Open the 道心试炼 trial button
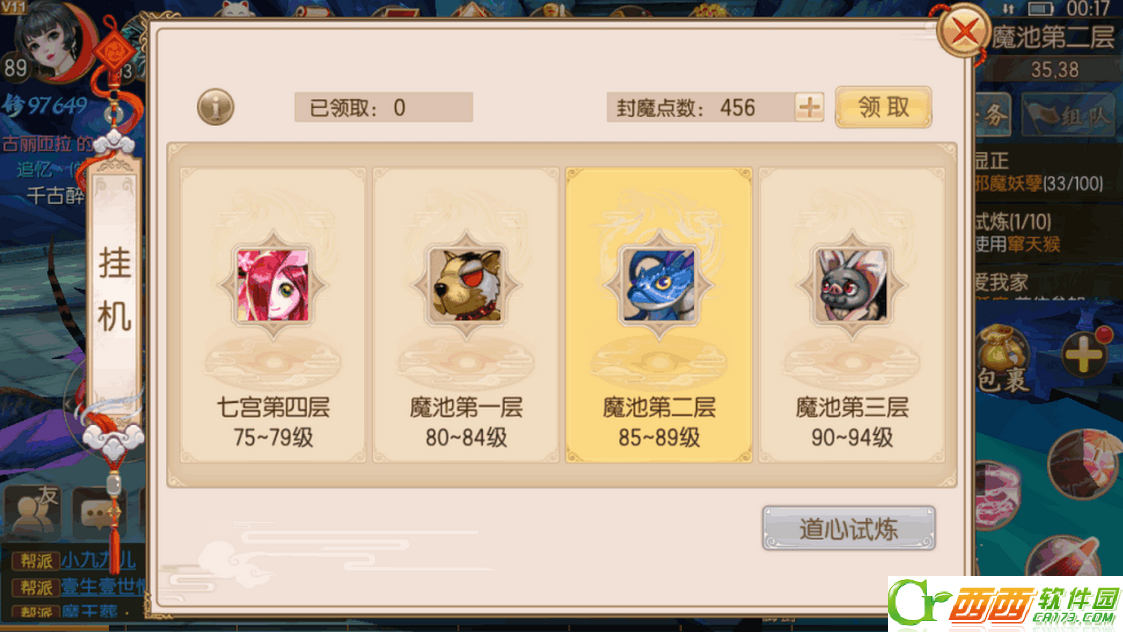The width and height of the screenshot is (1123, 632). click(x=849, y=529)
